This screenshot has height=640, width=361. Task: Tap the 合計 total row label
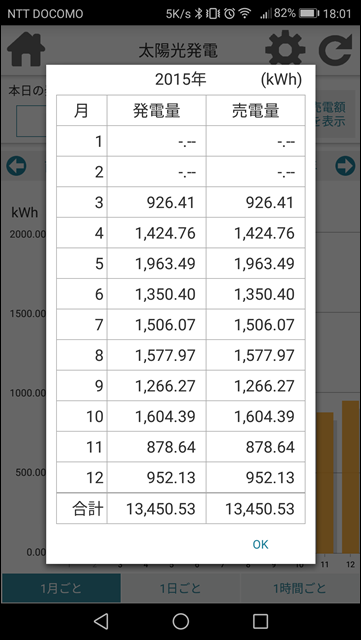point(88,509)
